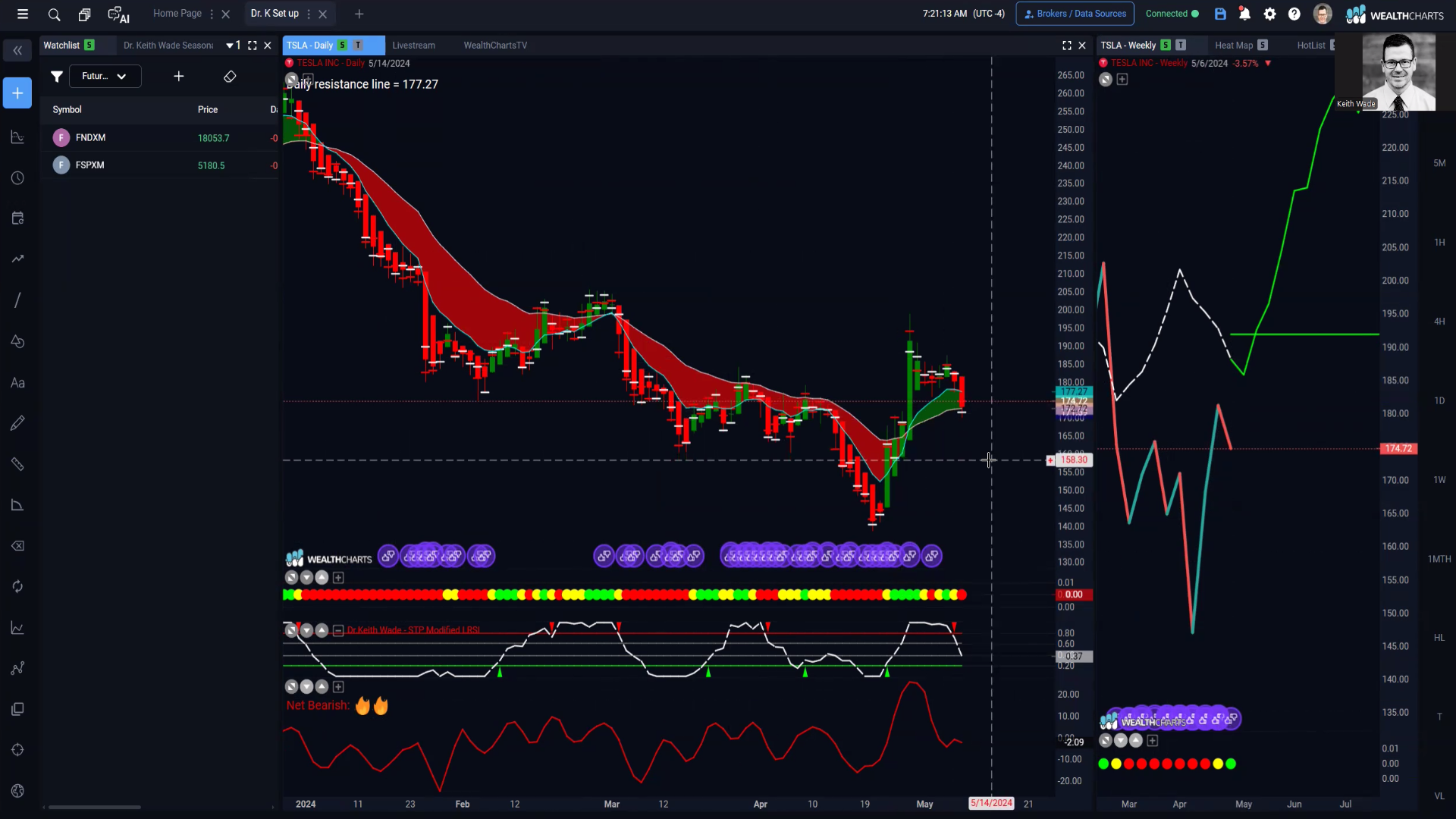Screen dimensions: 1456x819
Task: Toggle the T badge on TSLA - Daily tab
Action: coord(358,45)
